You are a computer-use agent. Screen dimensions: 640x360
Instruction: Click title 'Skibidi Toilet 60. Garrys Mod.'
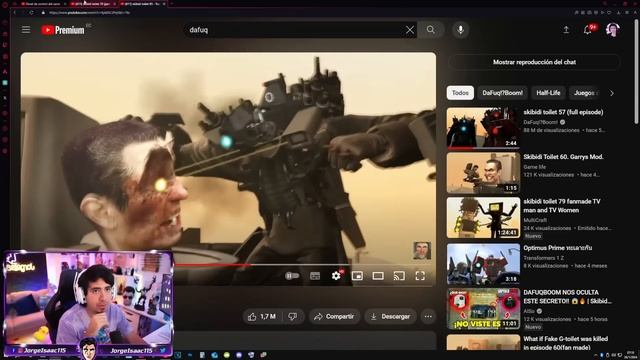563,157
